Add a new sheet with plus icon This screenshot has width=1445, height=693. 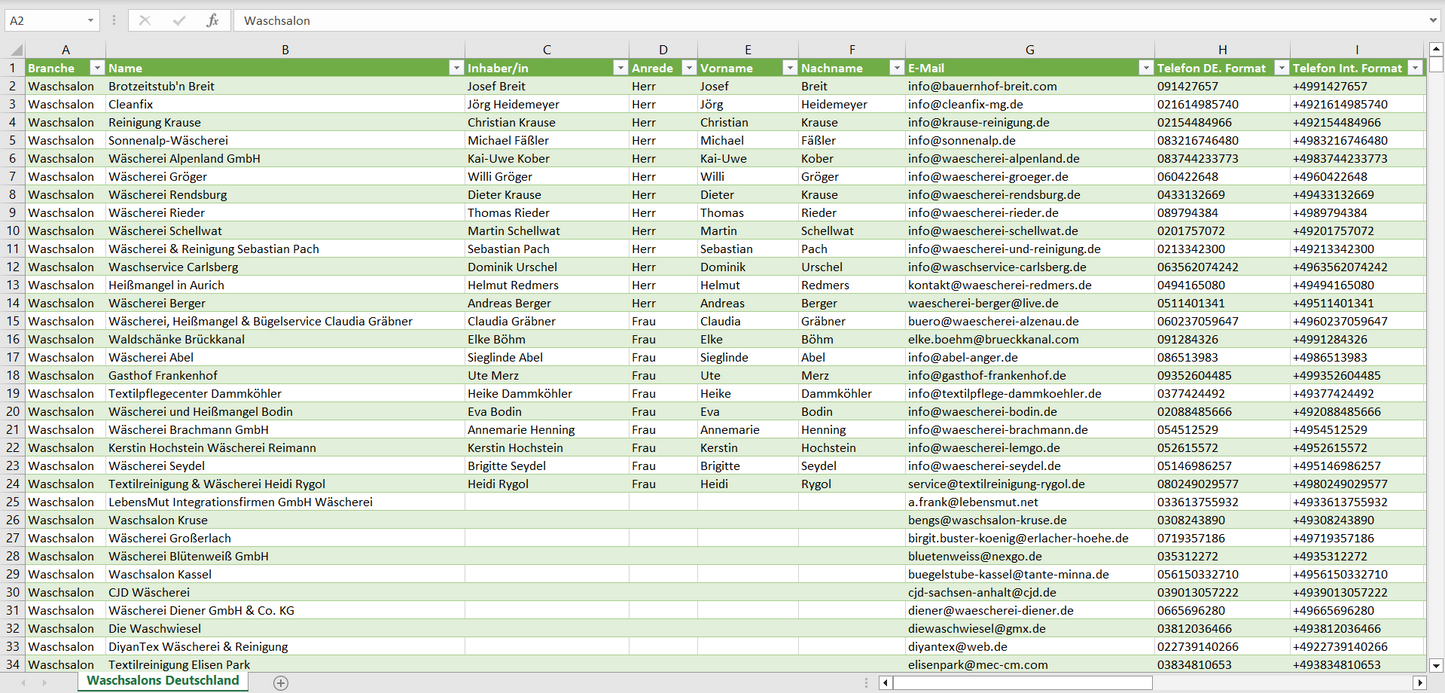(281, 683)
